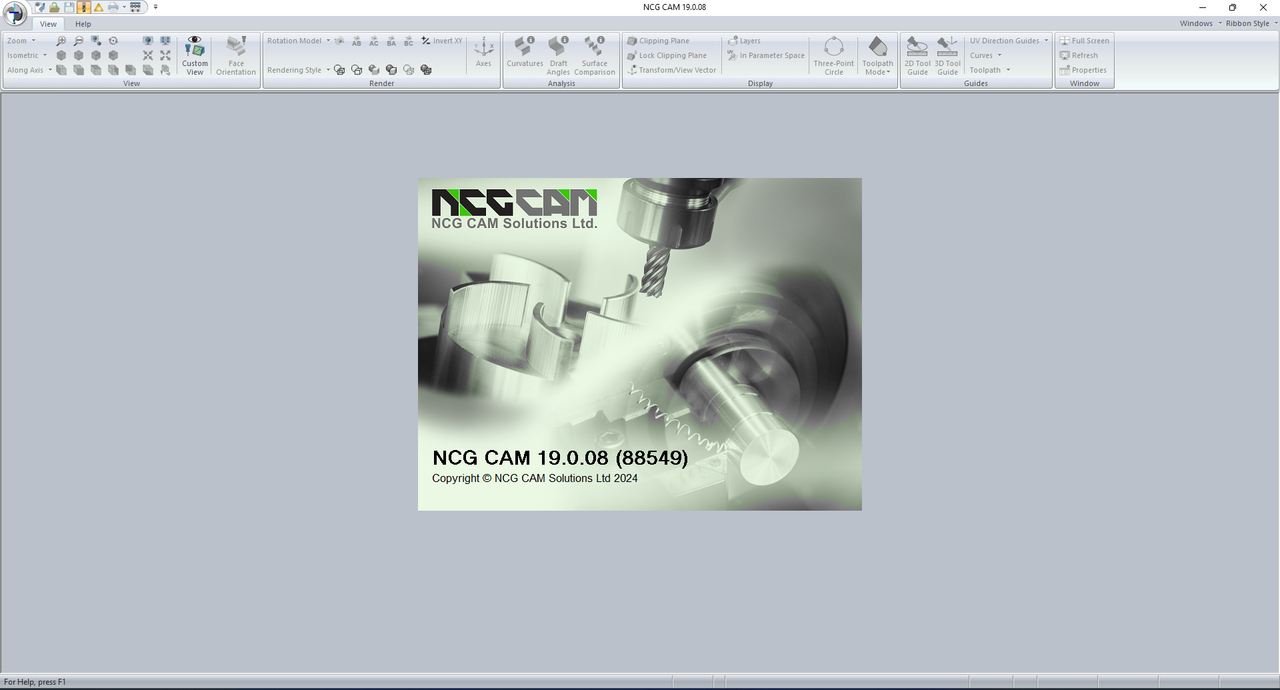Click the zoom out magnifier icon
Screen dimensions: 1280x690
point(78,41)
